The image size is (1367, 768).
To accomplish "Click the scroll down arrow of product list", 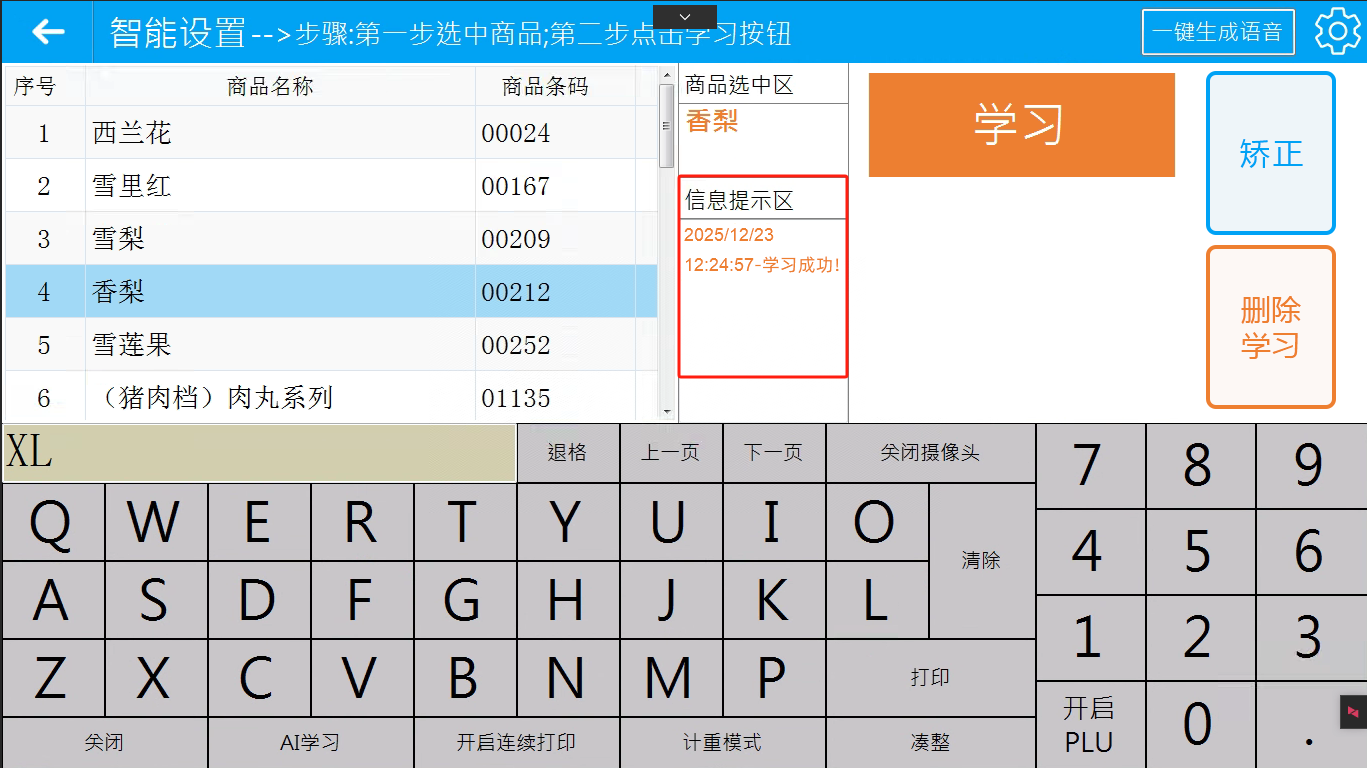I will [x=667, y=411].
